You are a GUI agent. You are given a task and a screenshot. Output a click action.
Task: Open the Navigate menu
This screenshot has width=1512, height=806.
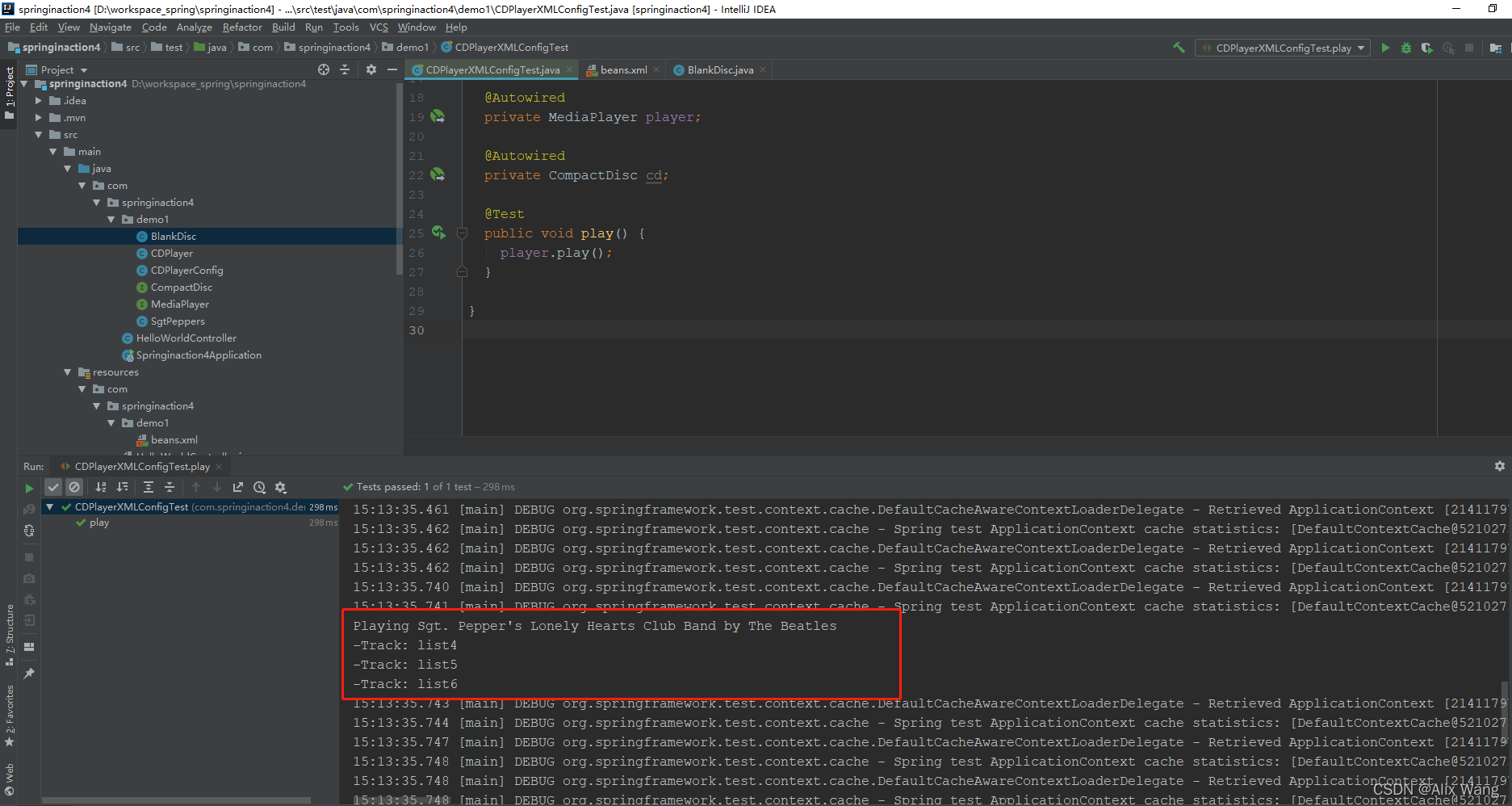coord(111,27)
